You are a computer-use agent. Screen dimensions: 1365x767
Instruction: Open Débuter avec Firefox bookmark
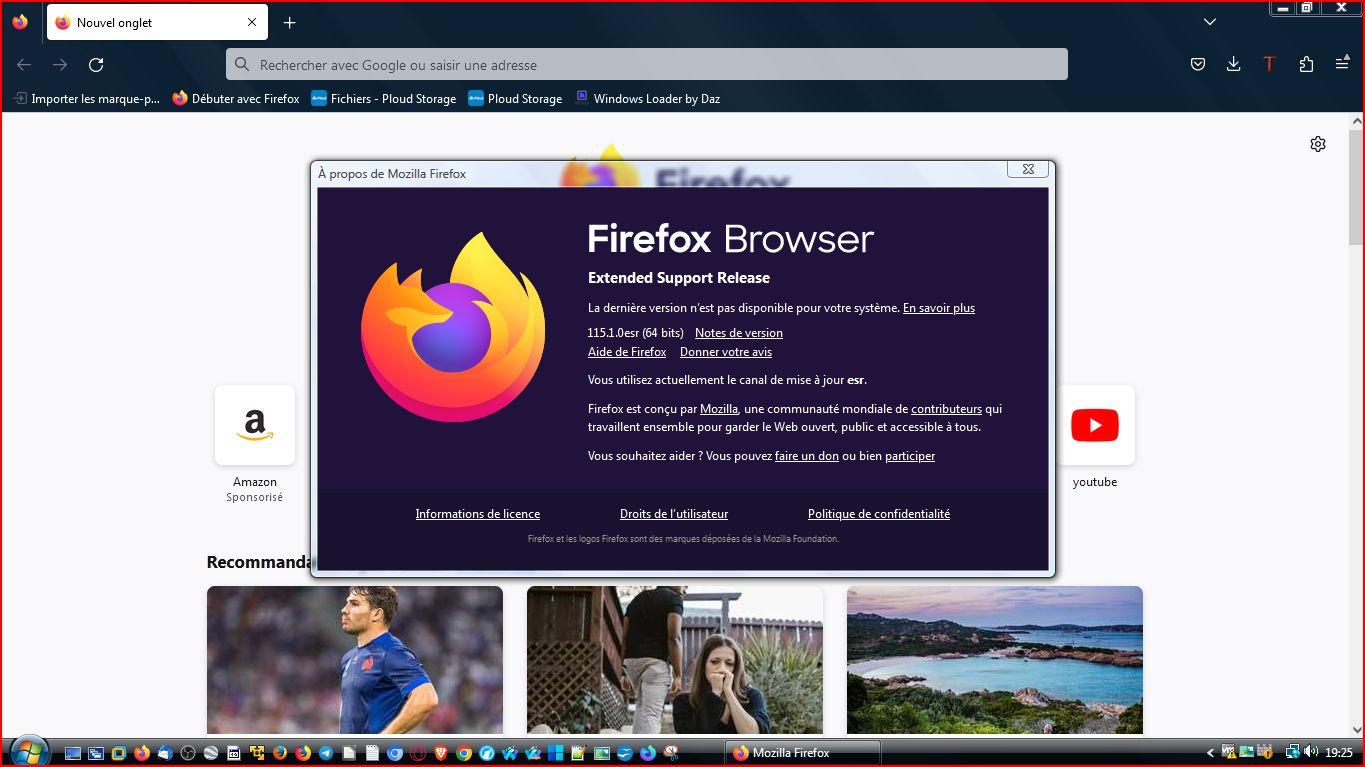(236, 98)
